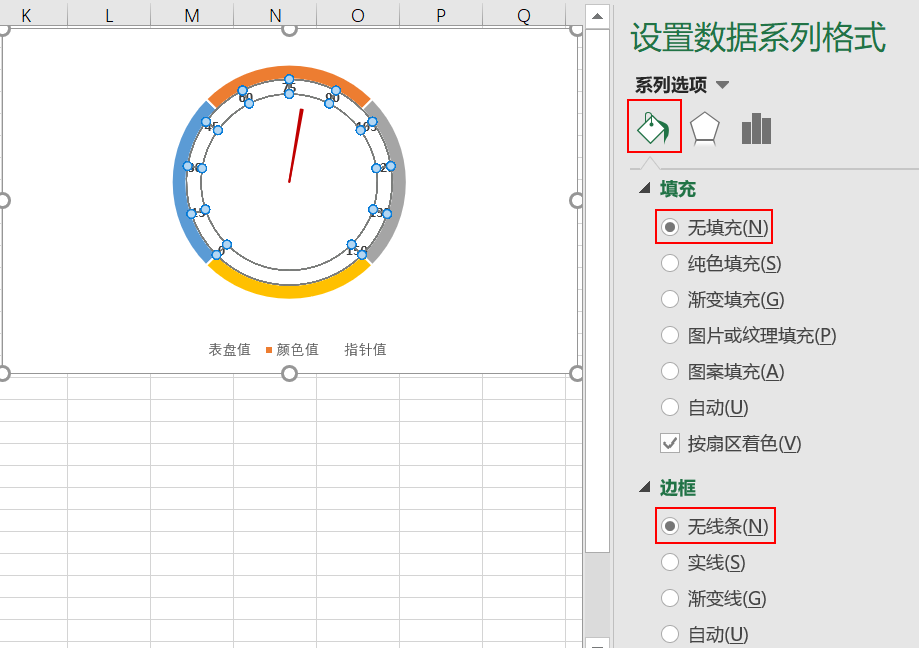Screen dimensions: 919x648
Task: Click the 颜色值 legend entry
Action: tap(292, 350)
